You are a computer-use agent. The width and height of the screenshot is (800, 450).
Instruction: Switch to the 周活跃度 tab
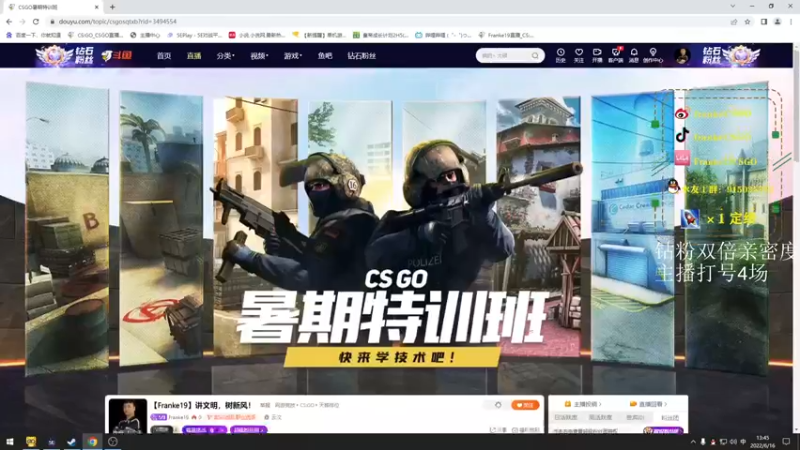coord(600,417)
